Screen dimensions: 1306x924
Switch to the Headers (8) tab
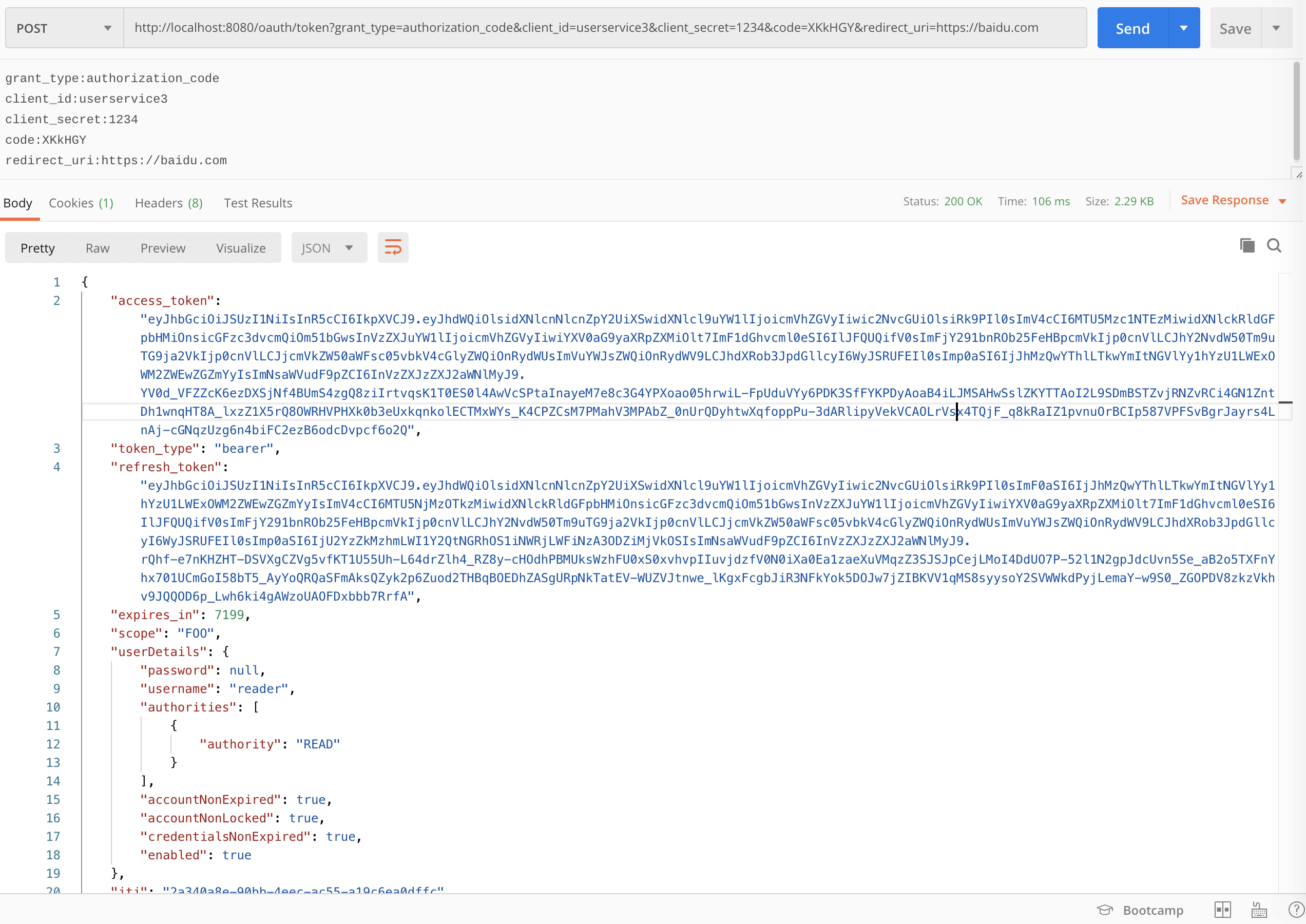click(x=168, y=203)
